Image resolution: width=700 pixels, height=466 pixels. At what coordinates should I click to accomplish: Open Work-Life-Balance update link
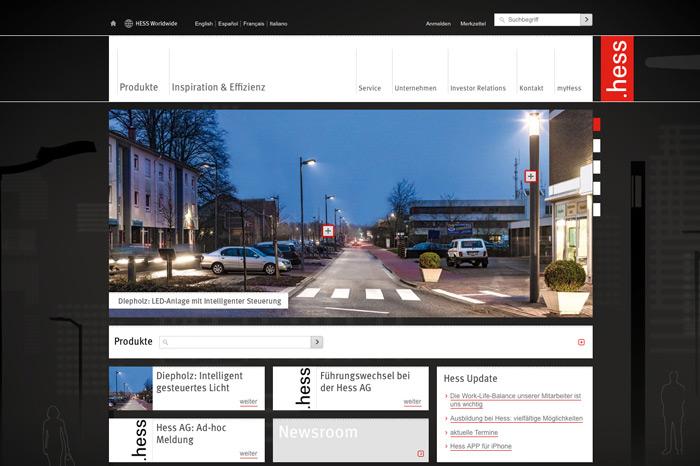coord(515,400)
